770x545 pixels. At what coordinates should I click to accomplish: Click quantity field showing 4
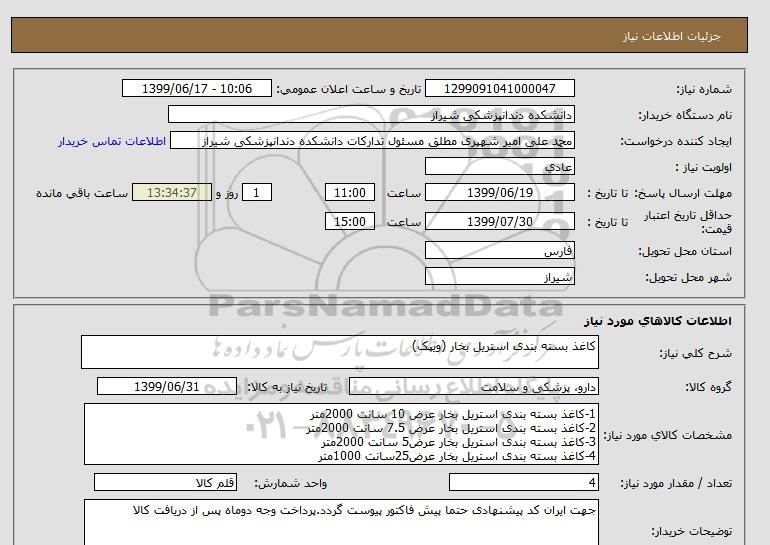click(523, 483)
